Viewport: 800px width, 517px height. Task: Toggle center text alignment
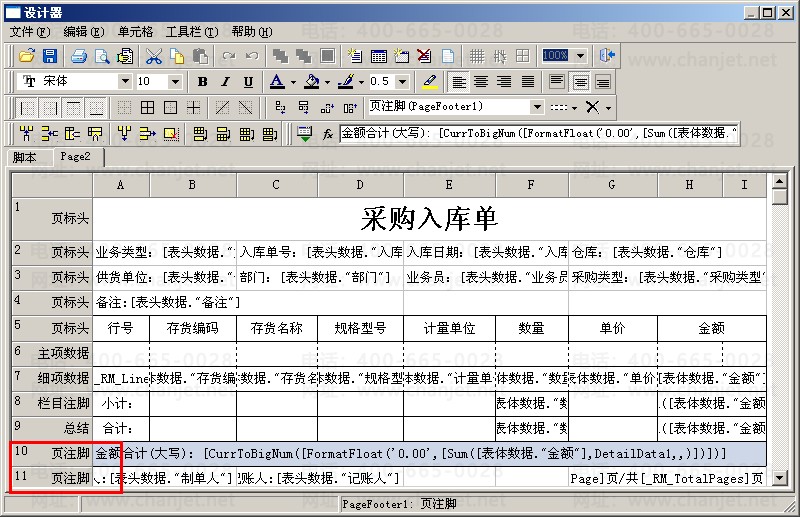click(x=481, y=81)
